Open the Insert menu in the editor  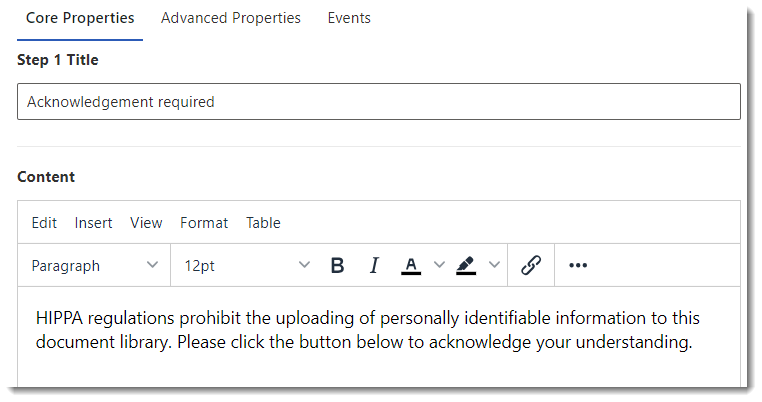click(x=93, y=223)
